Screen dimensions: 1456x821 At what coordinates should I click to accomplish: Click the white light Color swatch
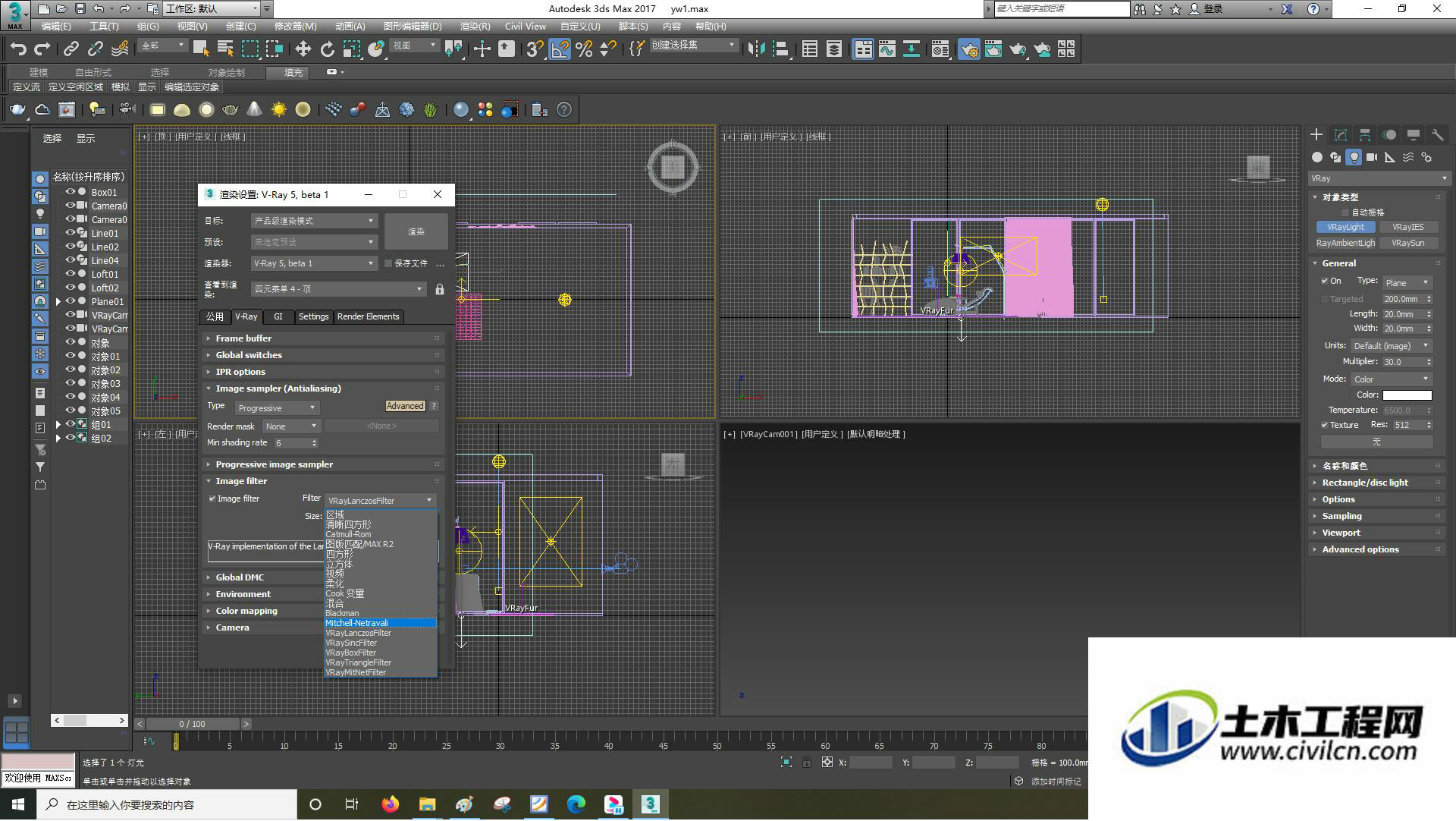[1407, 395]
